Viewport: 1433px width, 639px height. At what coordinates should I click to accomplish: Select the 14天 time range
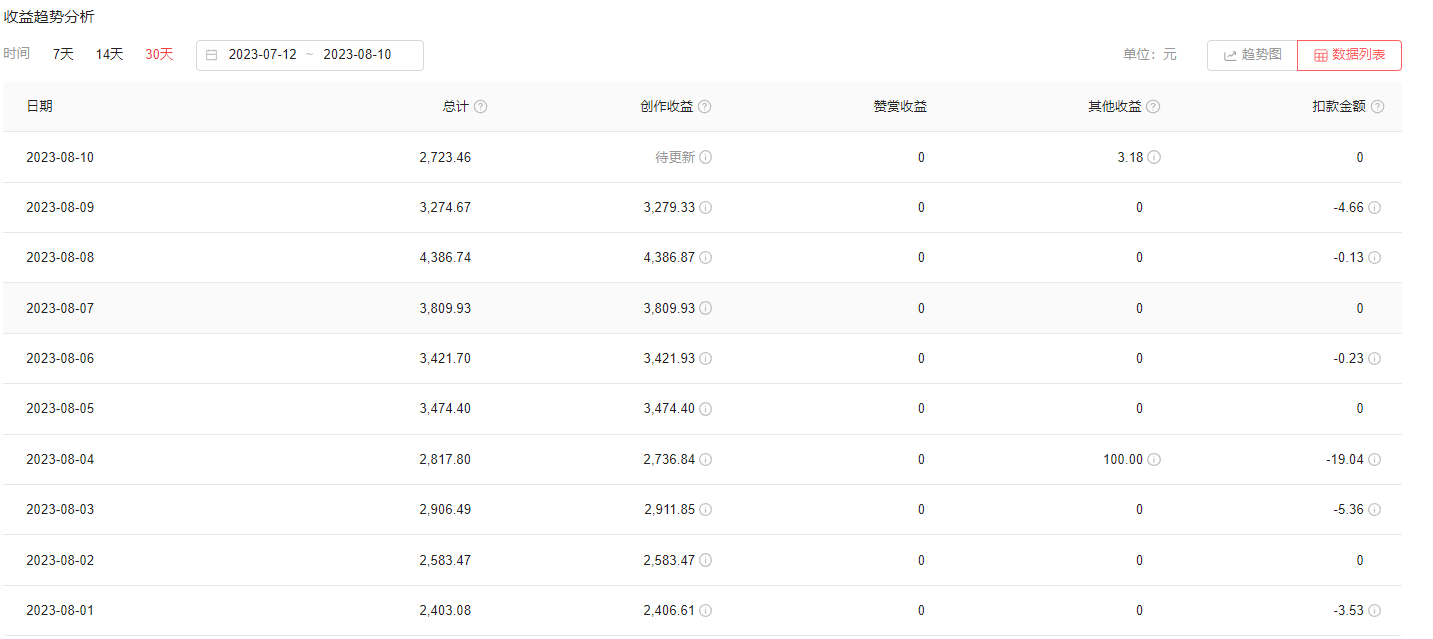pyautogui.click(x=109, y=54)
